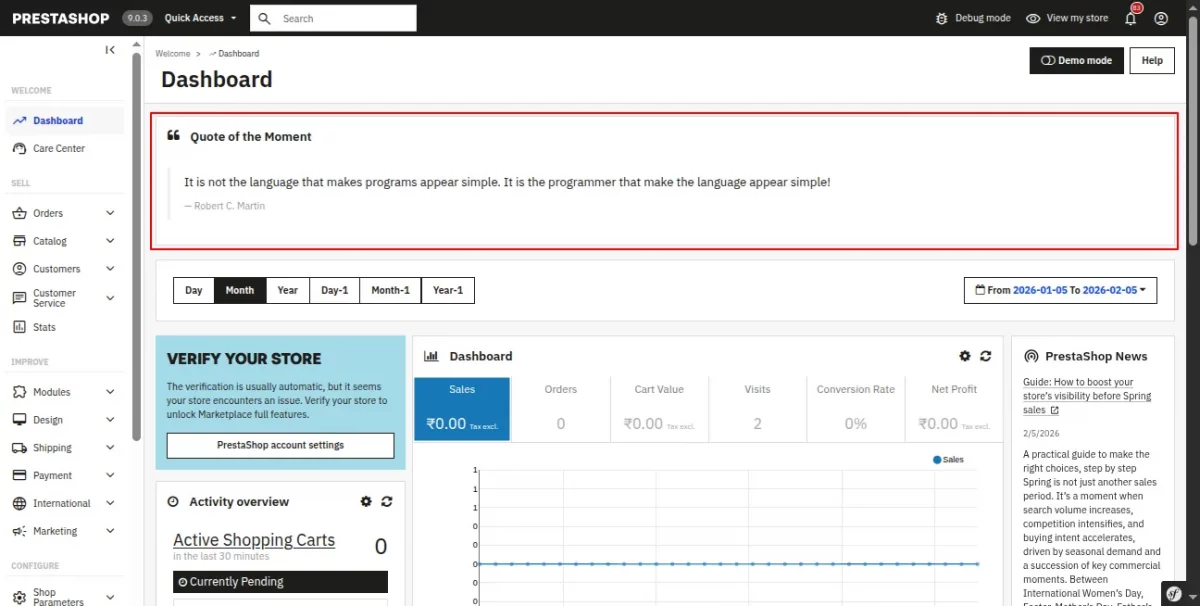Show the Conversion Rate metric tab
This screenshot has height=606, width=1200.
click(855, 408)
